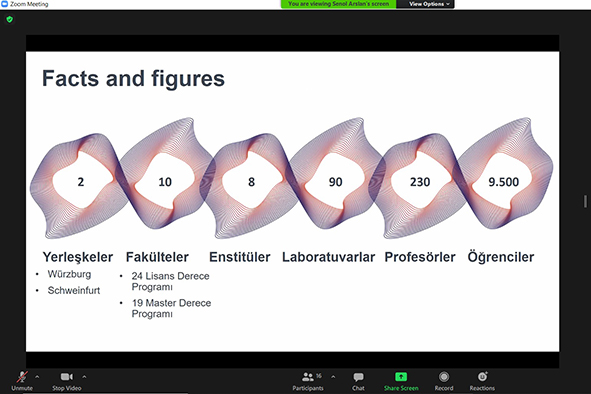Expand audio options arrow beside Unmute
Viewport: 591px width, 394px height.
click(x=37, y=376)
